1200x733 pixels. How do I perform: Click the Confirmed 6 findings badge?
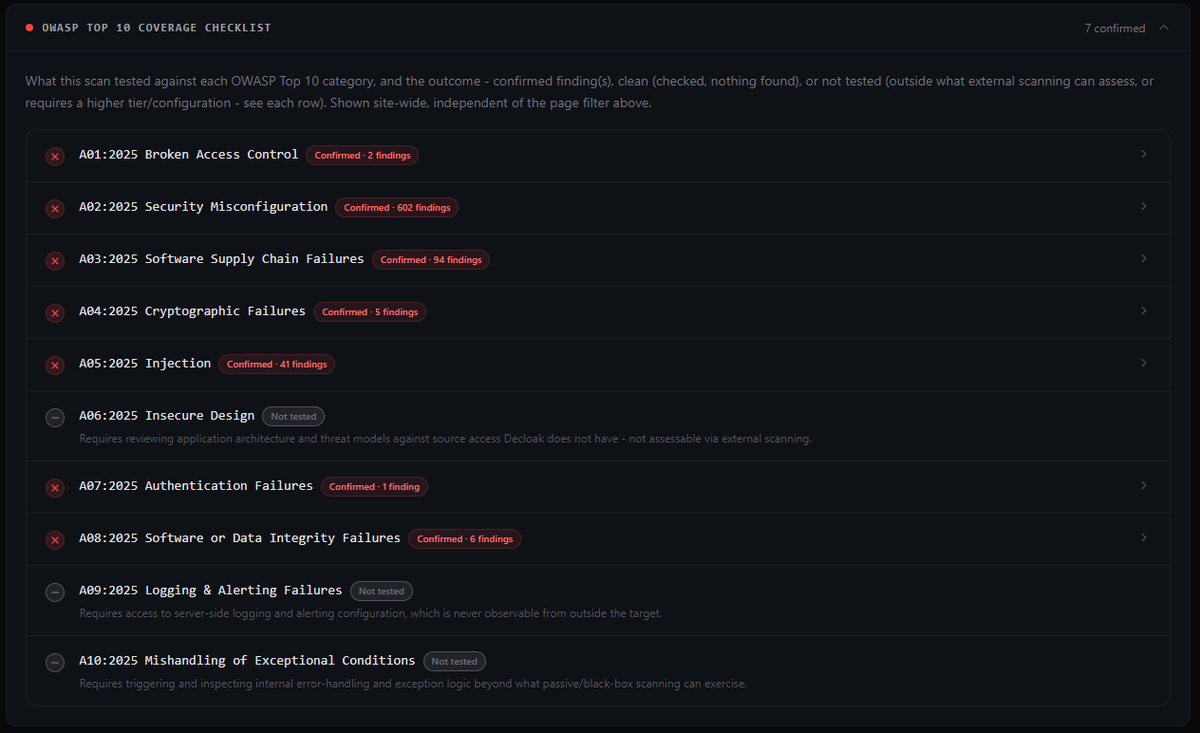[465, 539]
